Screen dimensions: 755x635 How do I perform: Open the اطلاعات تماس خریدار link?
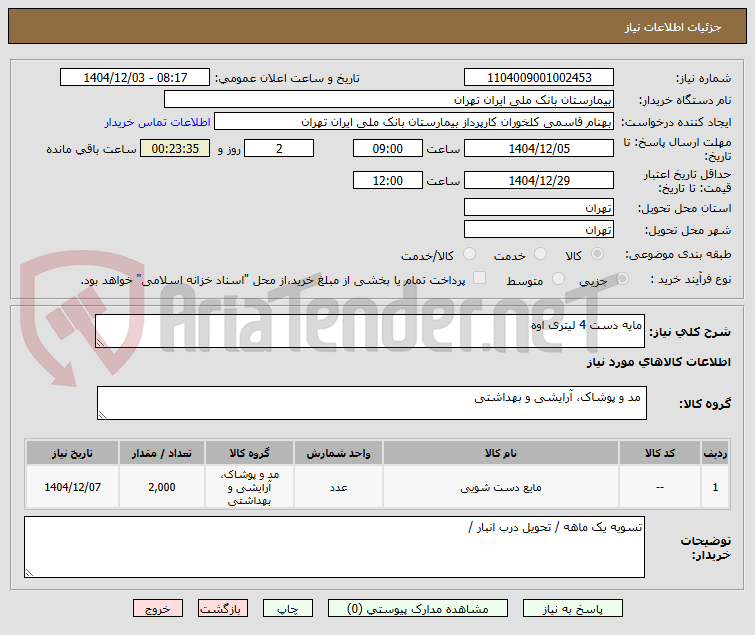click(157, 122)
